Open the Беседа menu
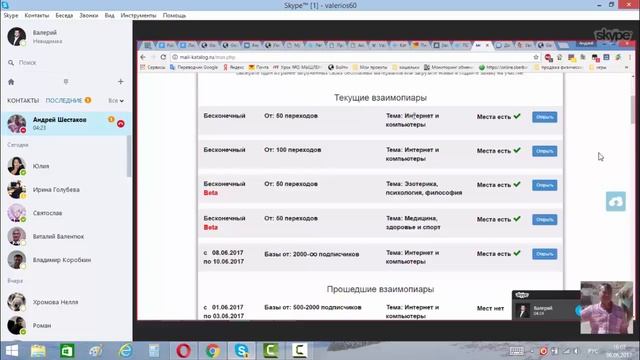The height and width of the screenshot is (360, 640). (64, 15)
